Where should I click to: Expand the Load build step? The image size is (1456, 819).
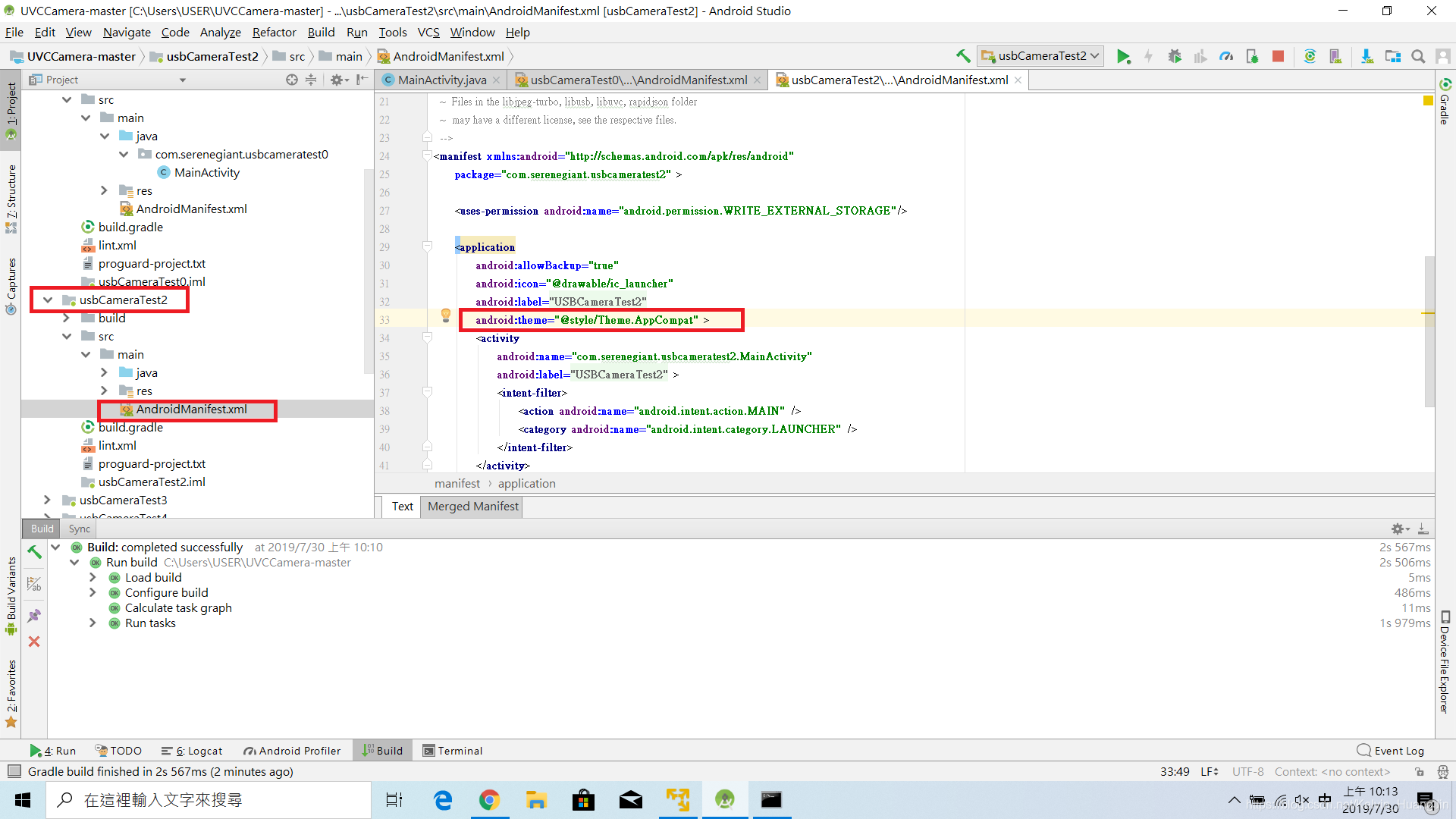tap(93, 578)
